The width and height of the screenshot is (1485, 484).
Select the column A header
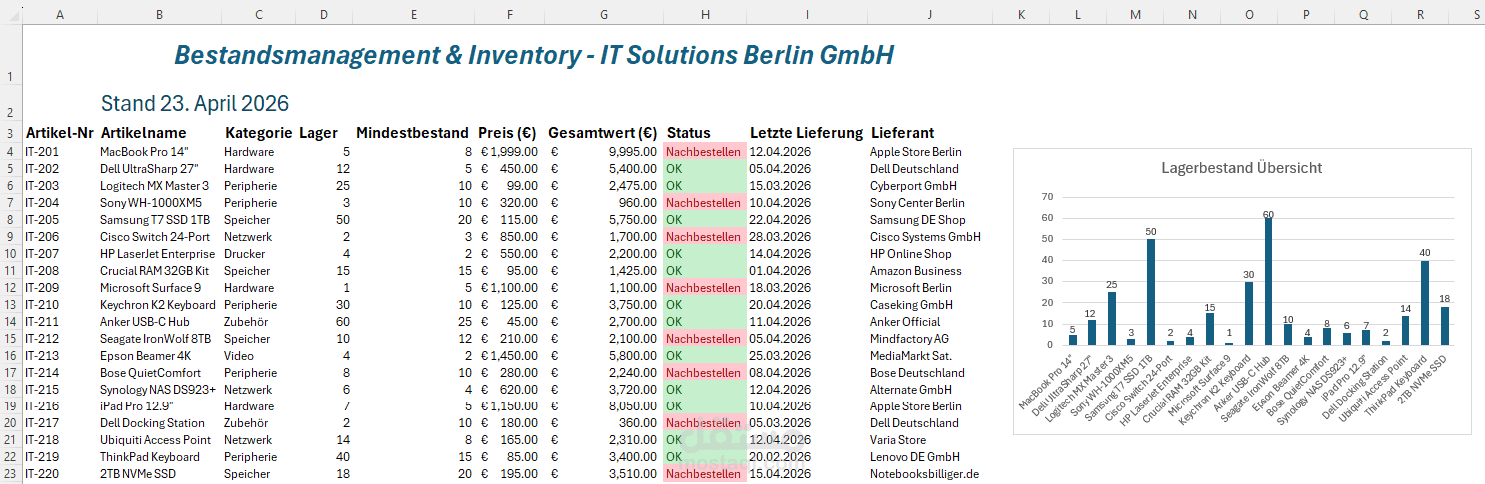60,14
